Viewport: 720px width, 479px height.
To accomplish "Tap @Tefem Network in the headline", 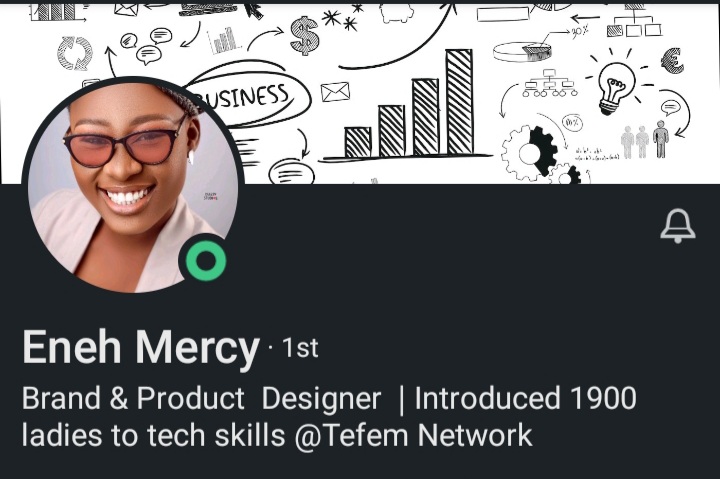I will click(x=413, y=435).
